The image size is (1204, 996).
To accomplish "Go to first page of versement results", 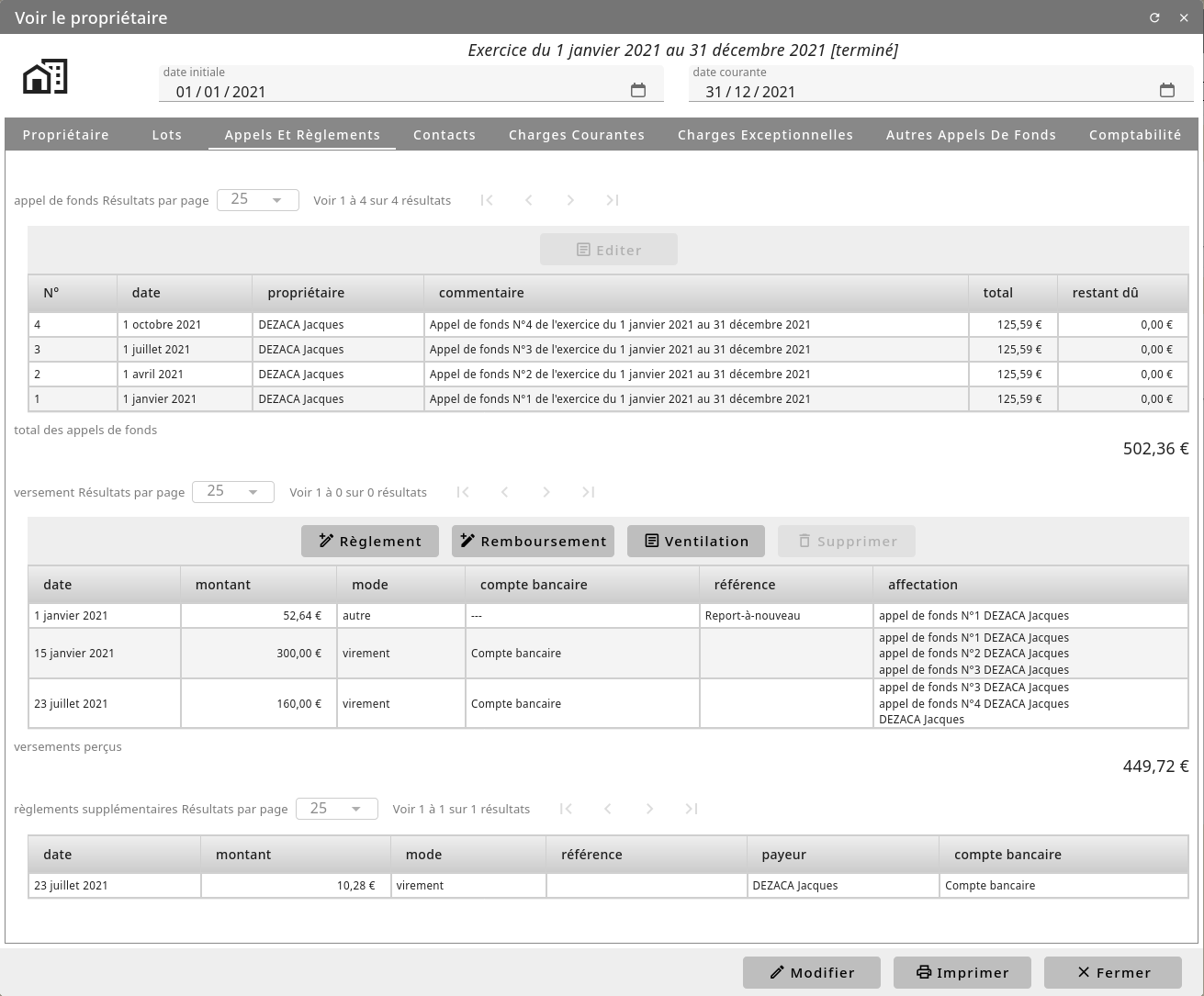I will [x=463, y=492].
